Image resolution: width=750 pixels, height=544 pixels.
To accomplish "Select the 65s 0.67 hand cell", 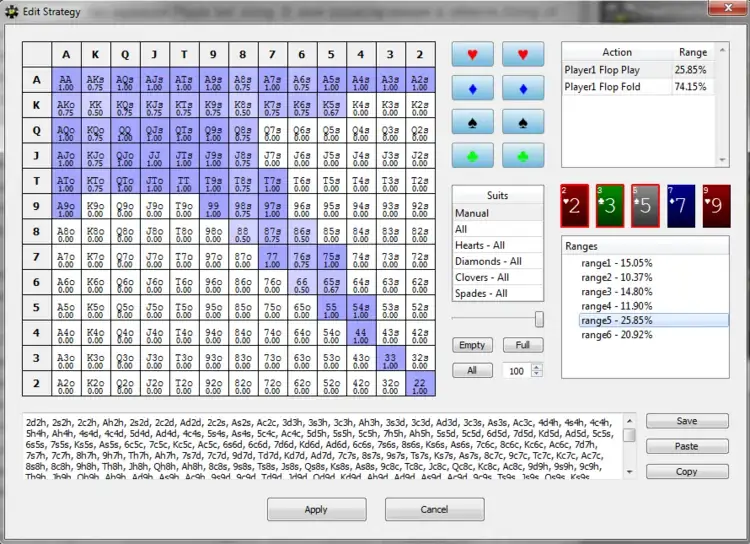I will point(331,283).
